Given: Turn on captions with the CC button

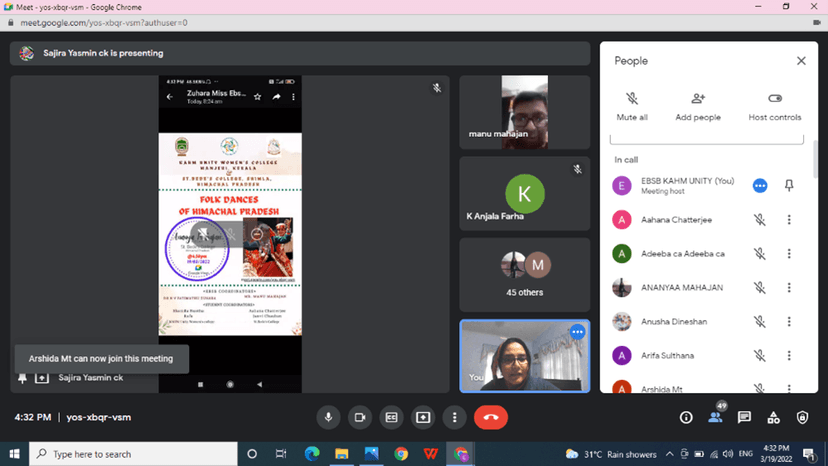Looking at the screenshot, I should point(391,417).
